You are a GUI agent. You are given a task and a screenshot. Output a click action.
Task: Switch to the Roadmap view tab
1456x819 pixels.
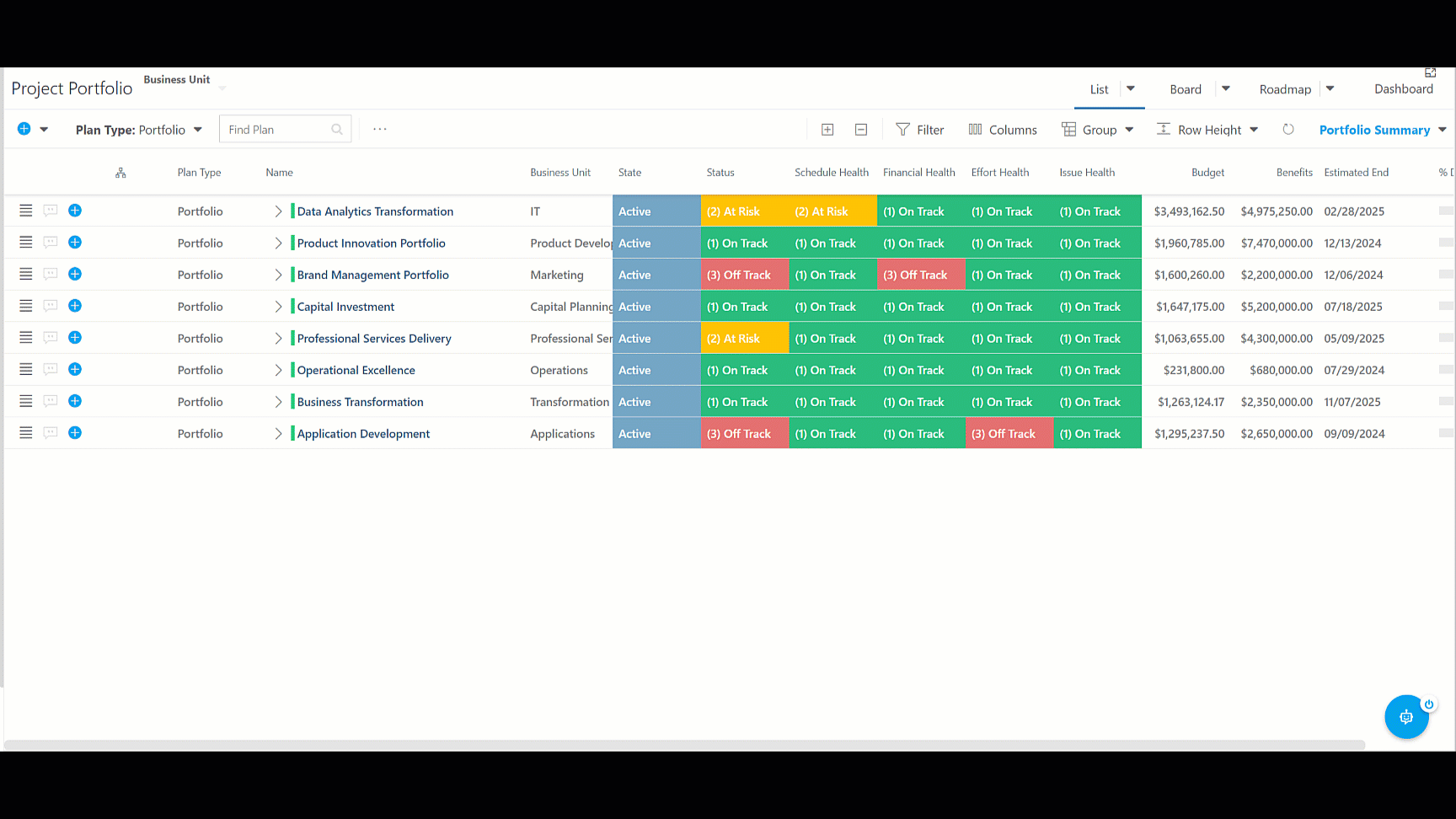click(x=1285, y=89)
